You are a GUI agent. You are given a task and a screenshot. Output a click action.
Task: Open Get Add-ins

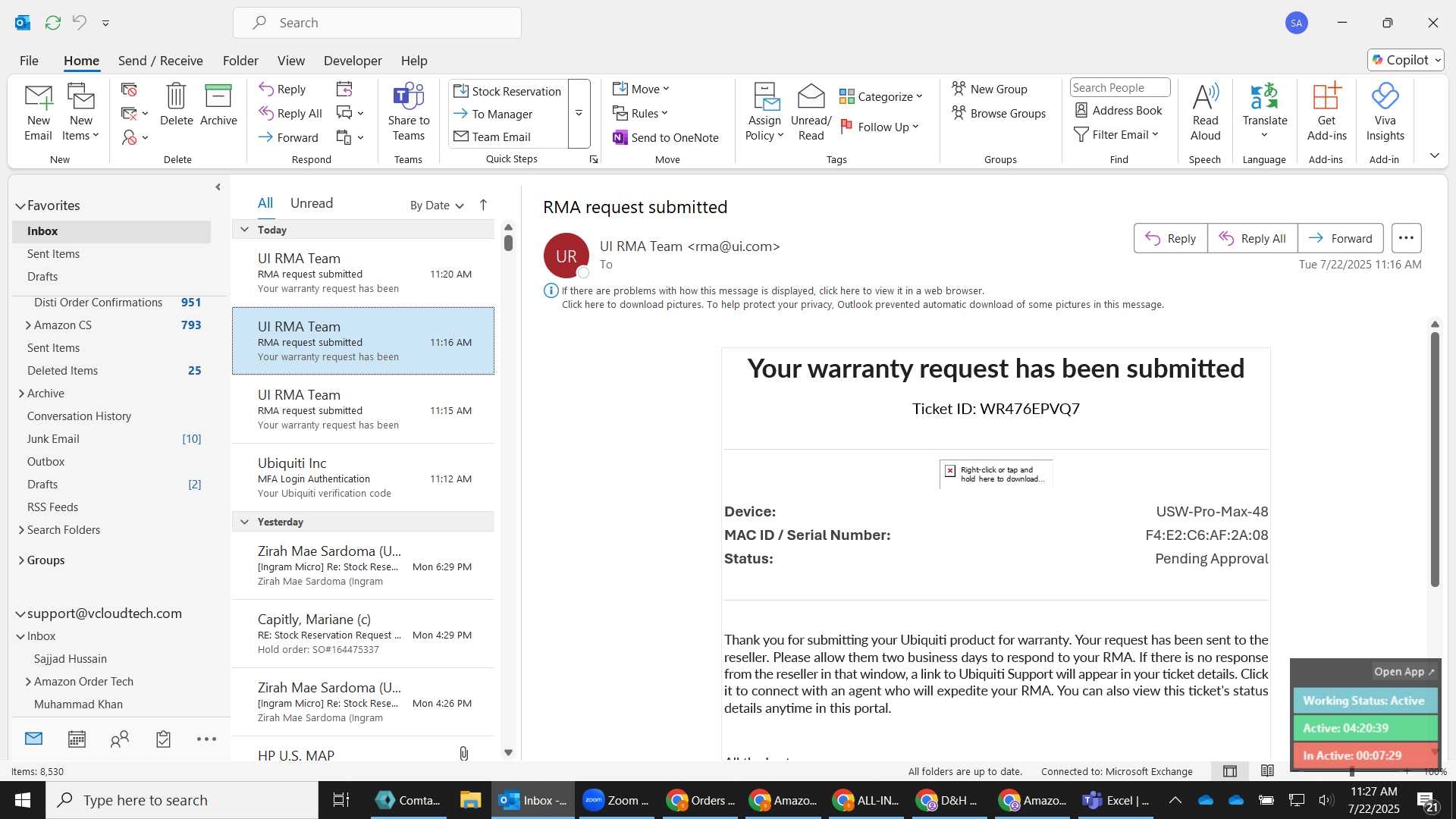pos(1326,112)
